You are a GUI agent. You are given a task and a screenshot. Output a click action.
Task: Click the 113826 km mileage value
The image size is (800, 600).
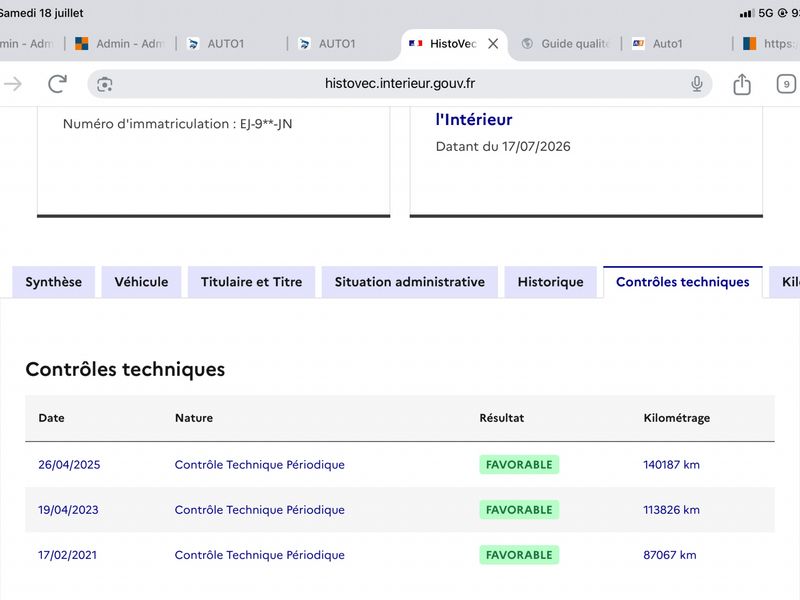click(x=671, y=510)
